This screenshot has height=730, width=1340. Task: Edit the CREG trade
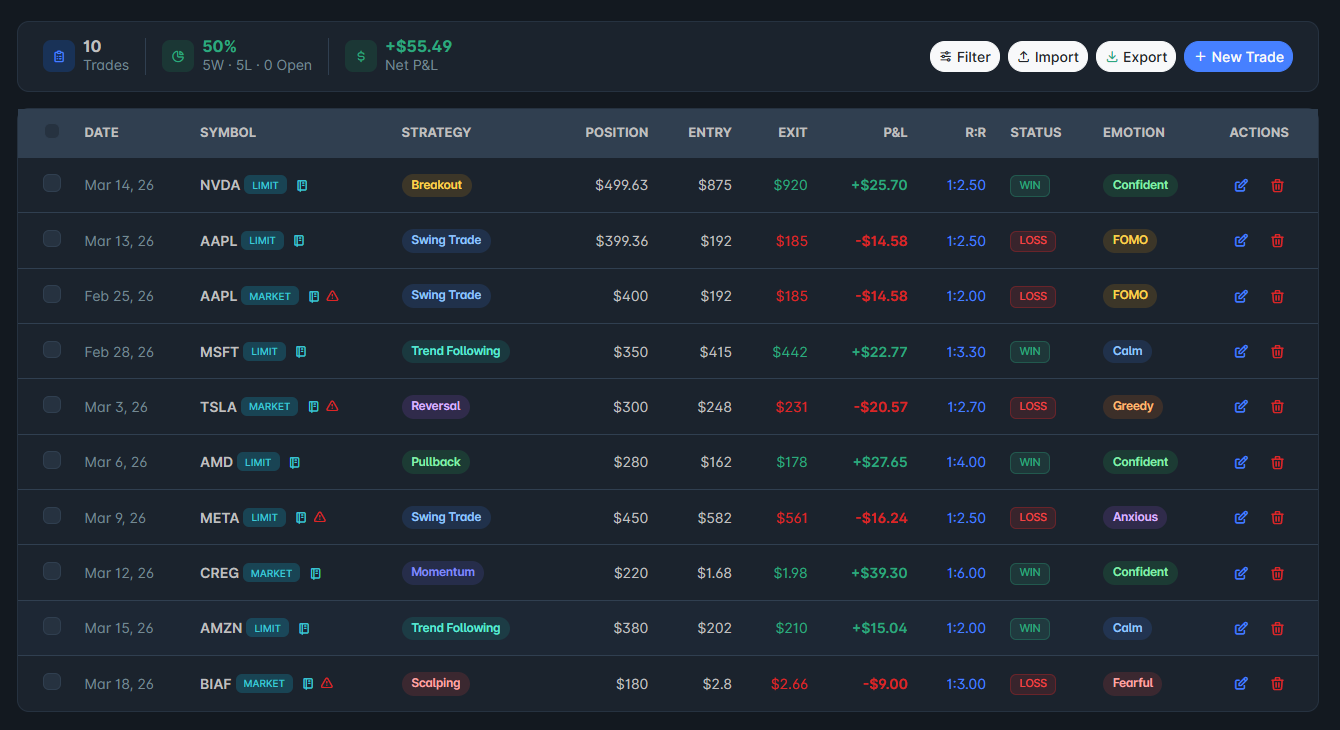[x=1241, y=573]
